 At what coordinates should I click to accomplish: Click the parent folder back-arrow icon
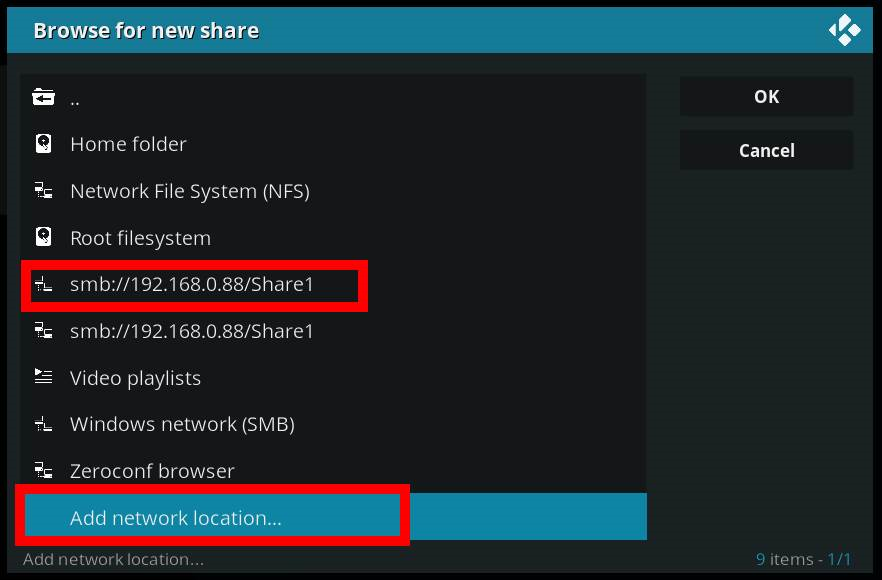[x=43, y=97]
